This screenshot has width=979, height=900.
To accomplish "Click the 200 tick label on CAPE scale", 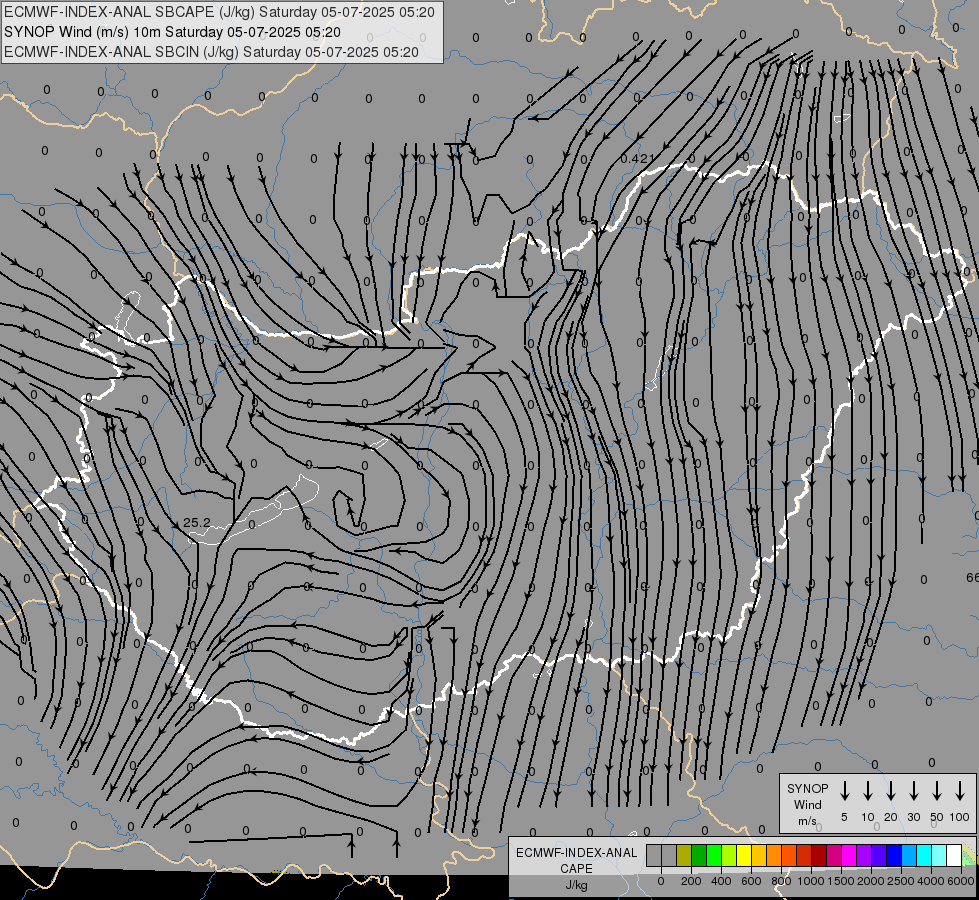I will click(691, 881).
